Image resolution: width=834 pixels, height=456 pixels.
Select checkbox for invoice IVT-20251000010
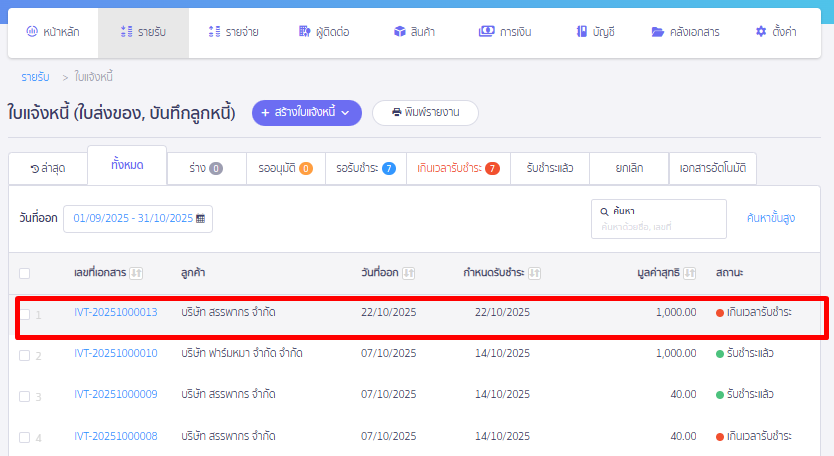point(24,354)
